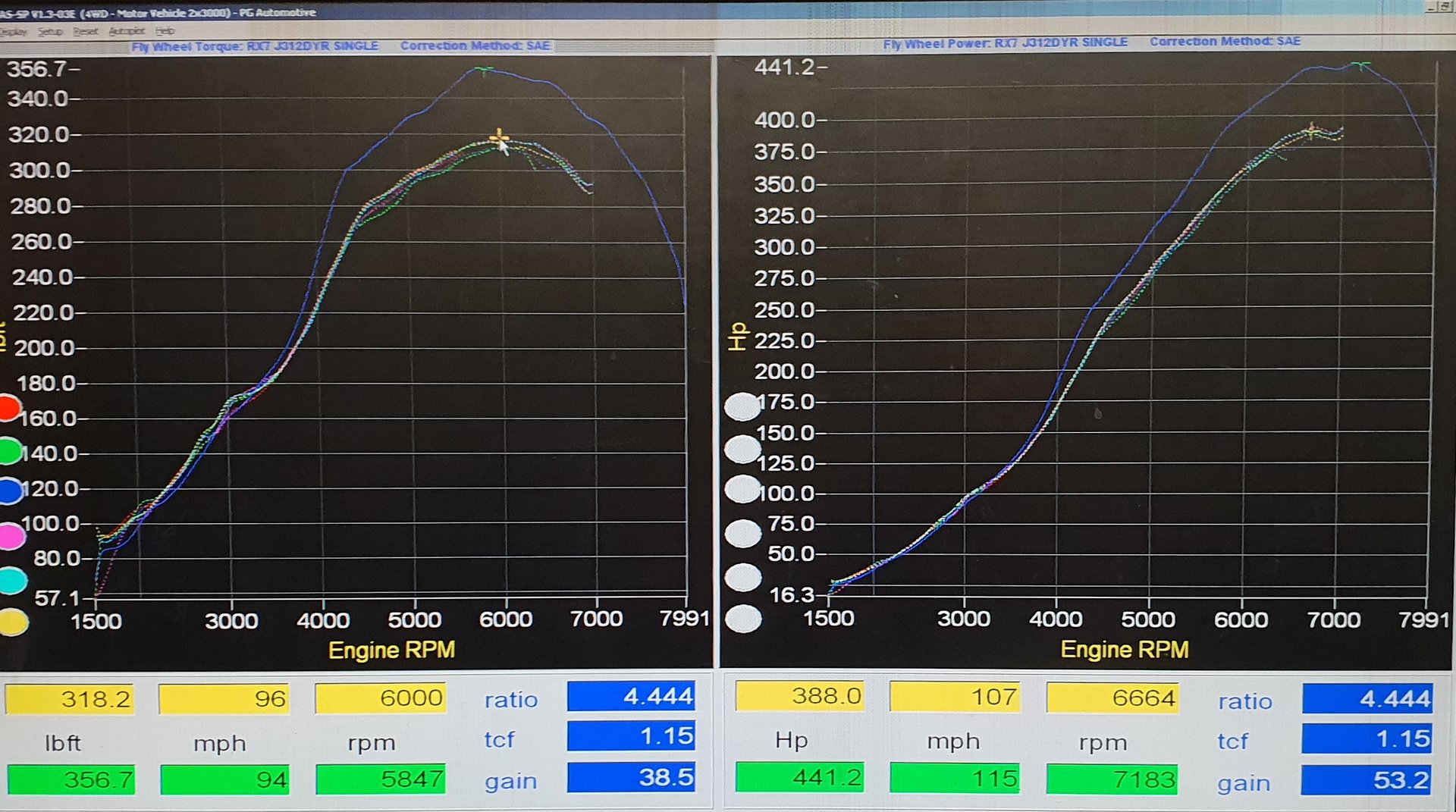The width and height of the screenshot is (1456, 812).
Task: Click the green peak marker on power curve
Action: (1361, 65)
